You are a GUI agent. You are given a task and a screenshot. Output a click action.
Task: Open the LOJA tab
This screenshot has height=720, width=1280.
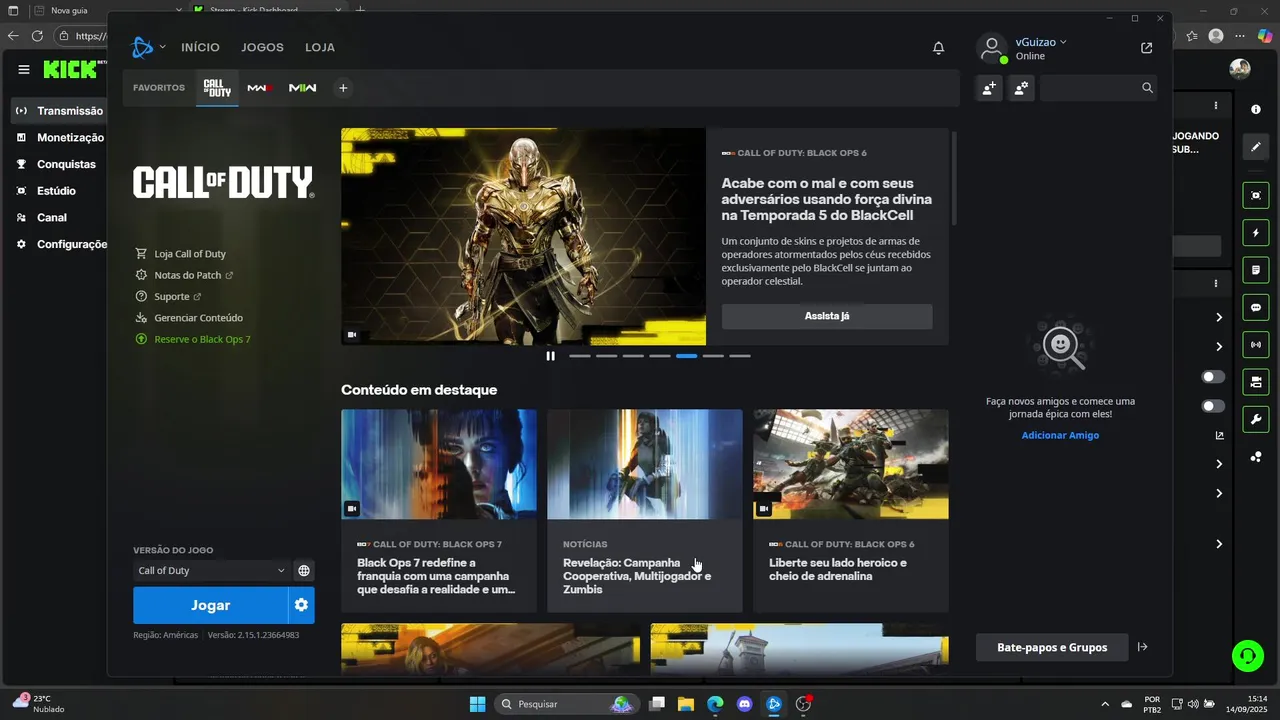coord(320,47)
